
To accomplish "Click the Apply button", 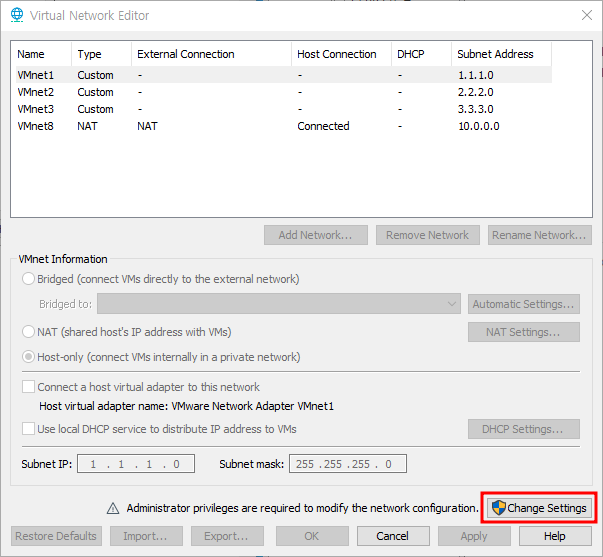I will [x=474, y=536].
